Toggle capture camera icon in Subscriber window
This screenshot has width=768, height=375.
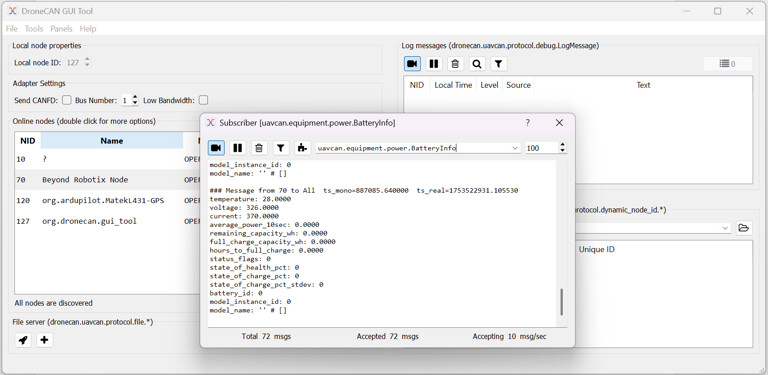click(216, 148)
